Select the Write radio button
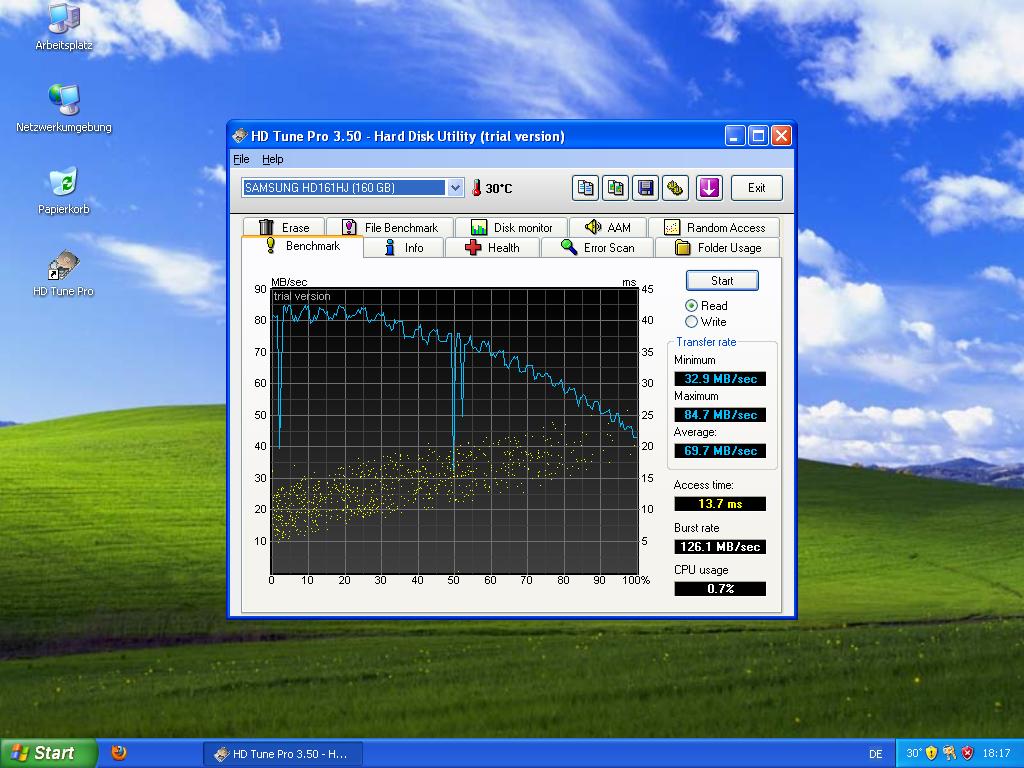 pos(691,321)
